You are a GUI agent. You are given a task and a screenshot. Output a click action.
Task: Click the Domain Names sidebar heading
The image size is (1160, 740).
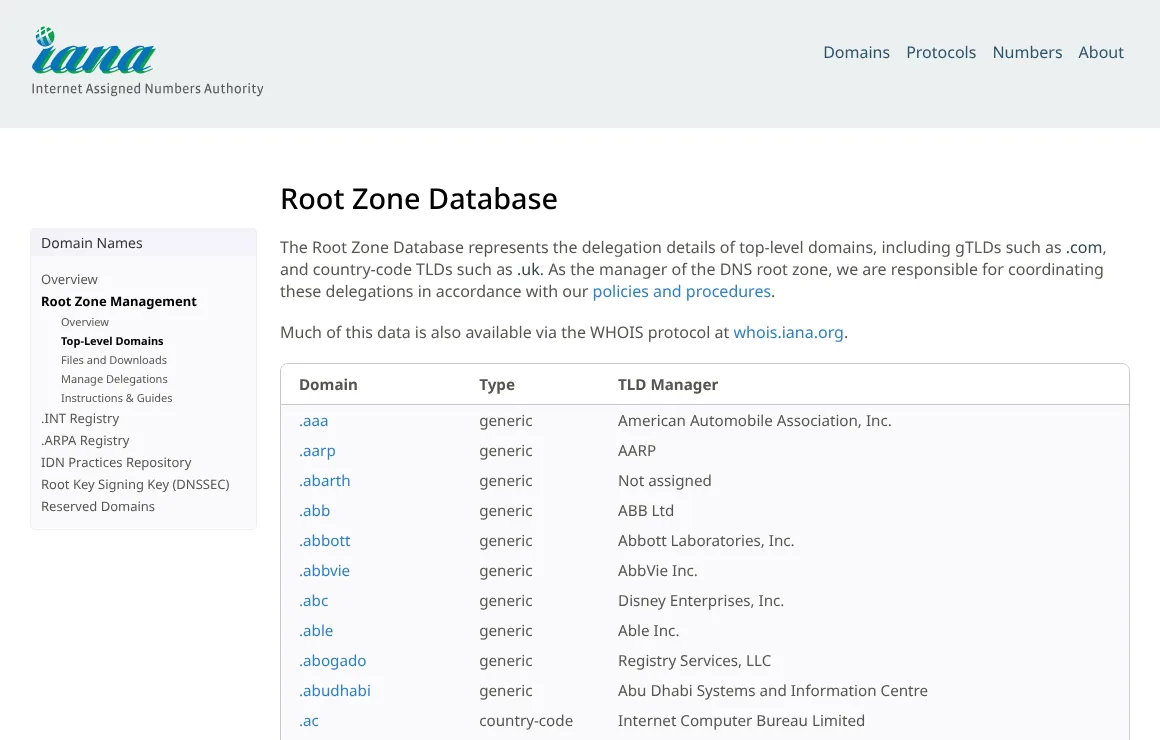(x=92, y=243)
